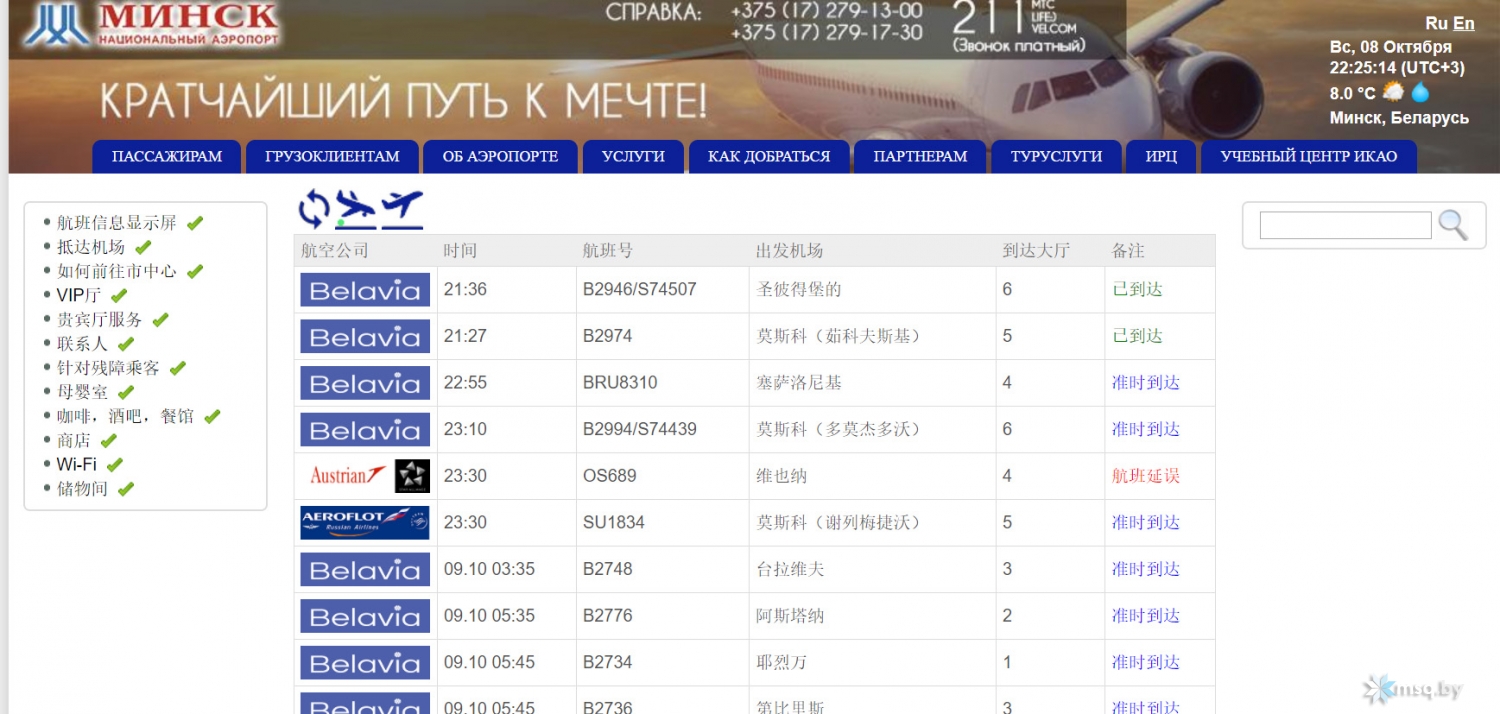
Task: Click the Belavia logo in the B2734 row
Action: click(365, 663)
